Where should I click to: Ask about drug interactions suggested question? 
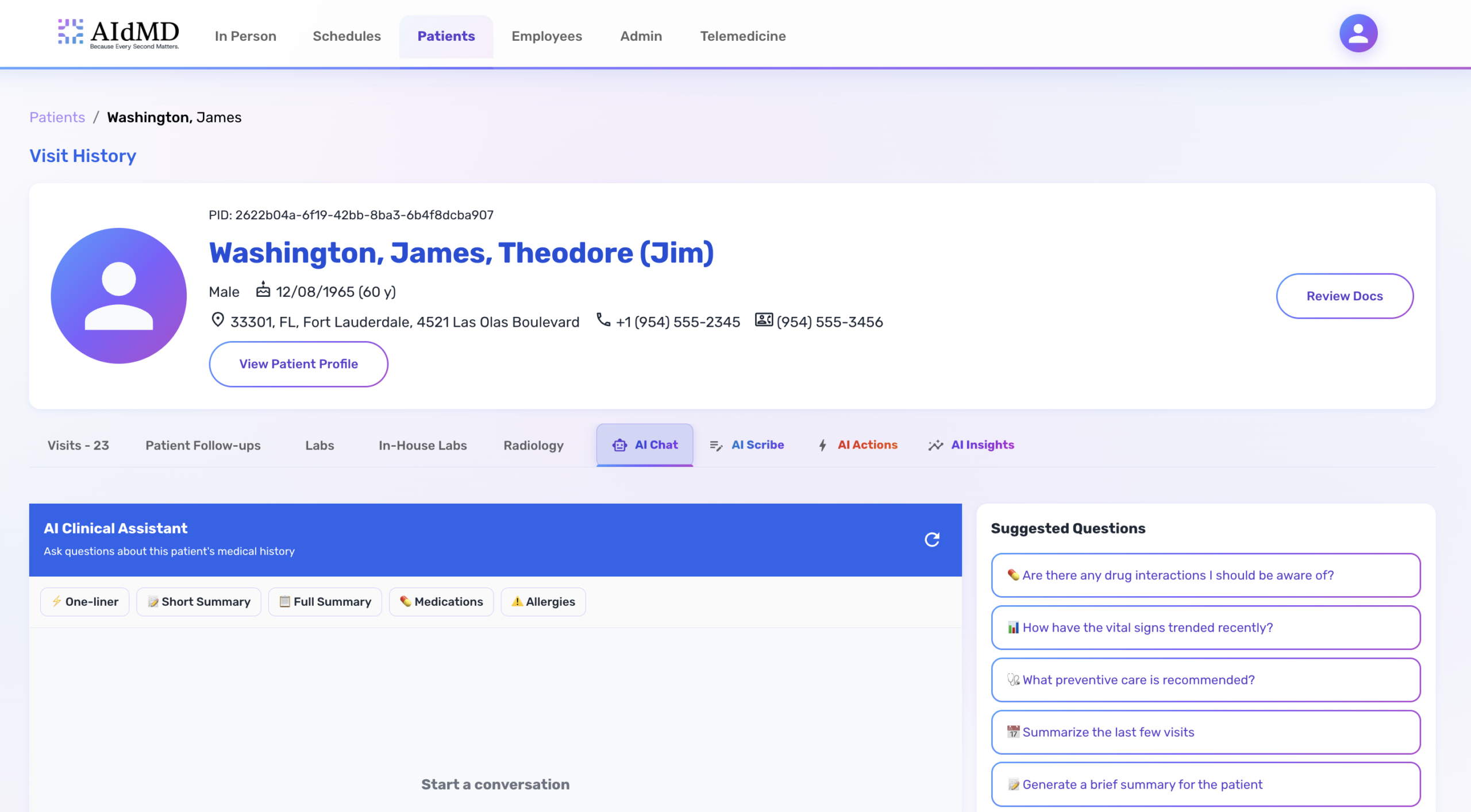click(x=1206, y=575)
